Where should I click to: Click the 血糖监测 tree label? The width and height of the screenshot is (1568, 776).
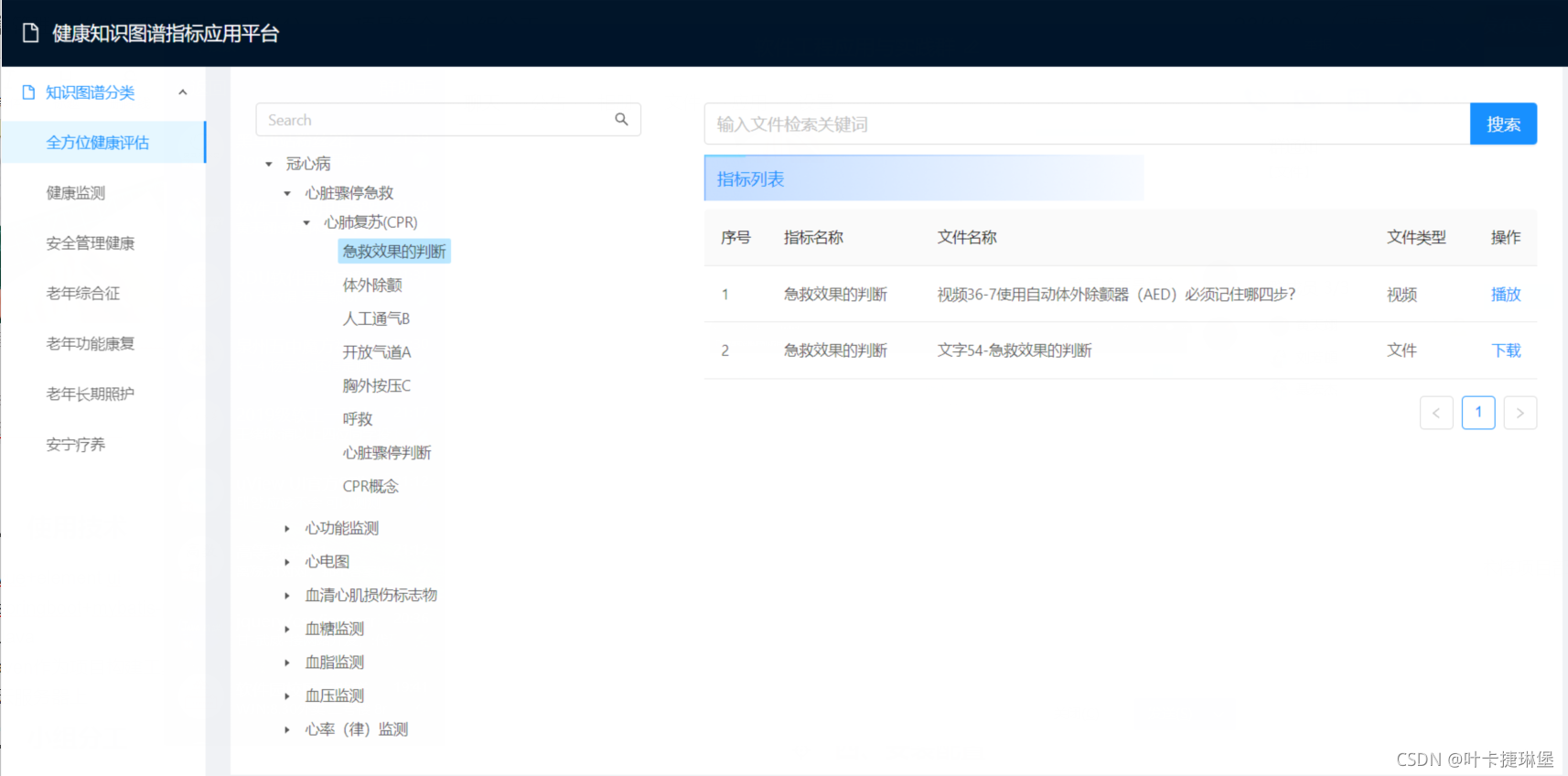tap(335, 630)
